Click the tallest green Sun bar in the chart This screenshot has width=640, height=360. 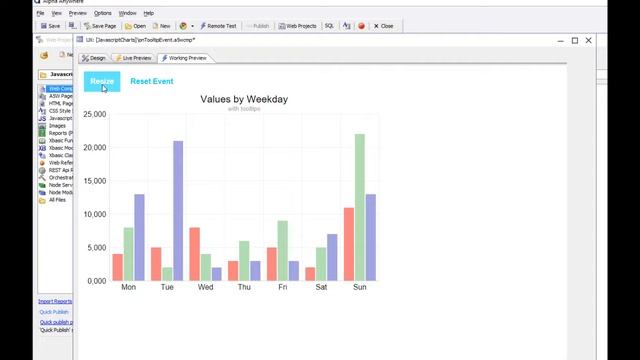click(360, 207)
